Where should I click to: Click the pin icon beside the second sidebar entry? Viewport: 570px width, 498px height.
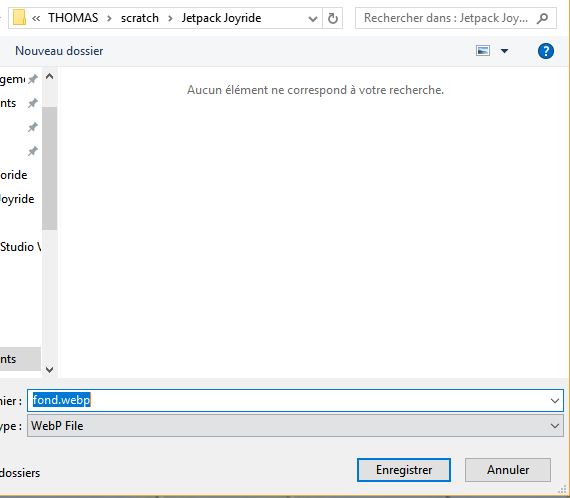click(33, 103)
